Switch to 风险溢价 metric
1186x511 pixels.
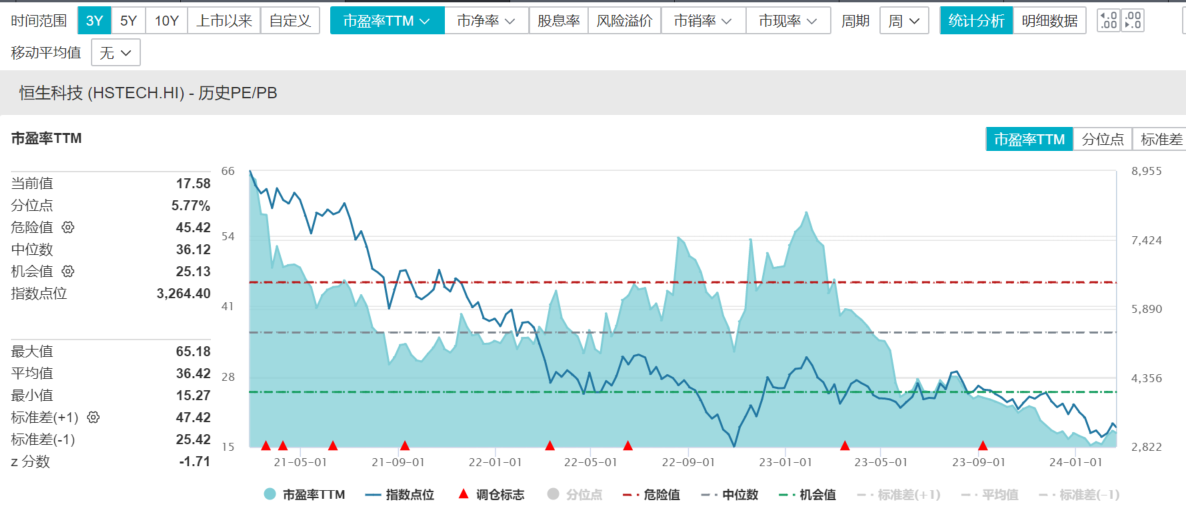pos(625,20)
